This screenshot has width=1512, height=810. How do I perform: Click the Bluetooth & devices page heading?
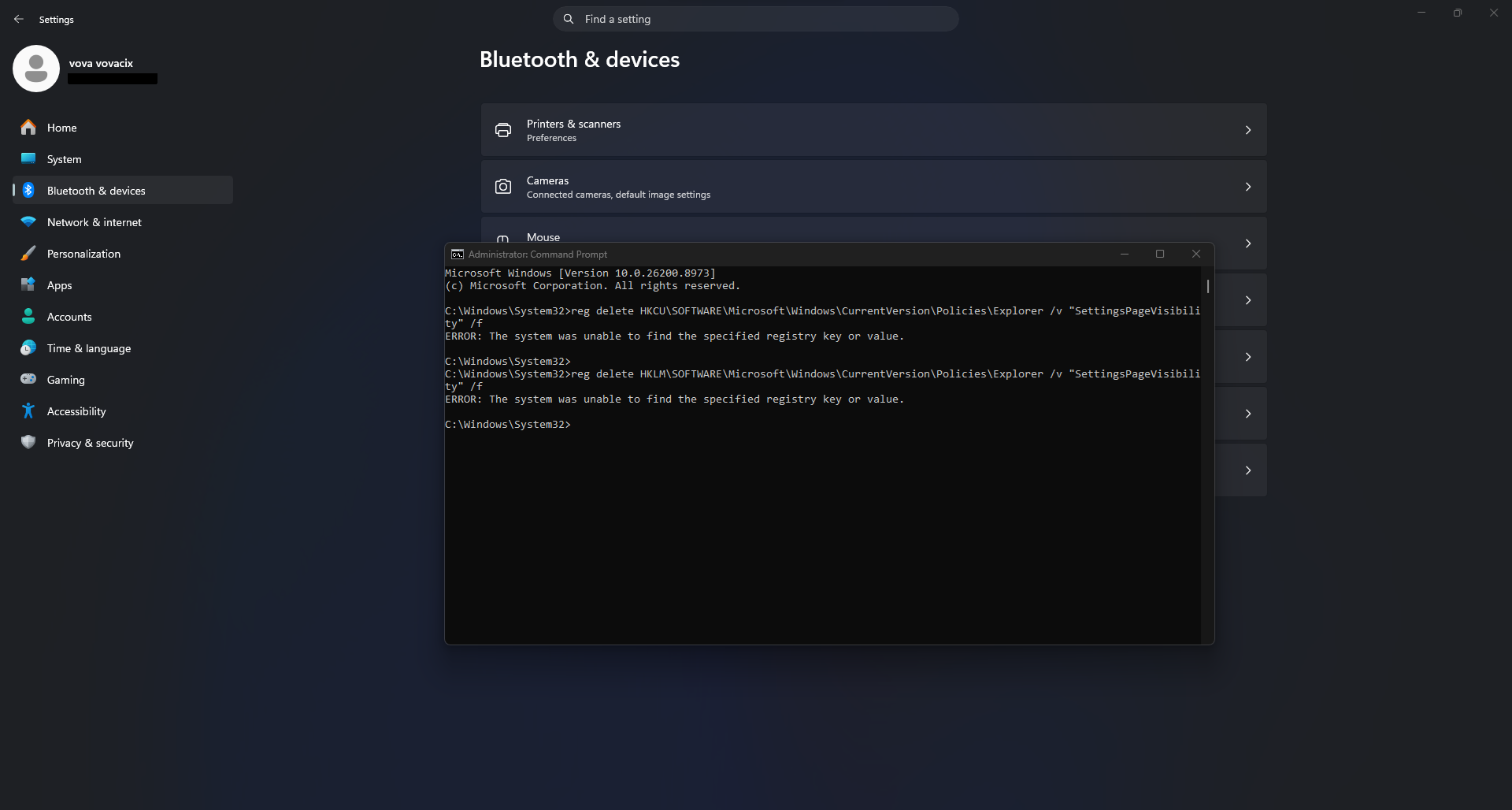click(580, 60)
